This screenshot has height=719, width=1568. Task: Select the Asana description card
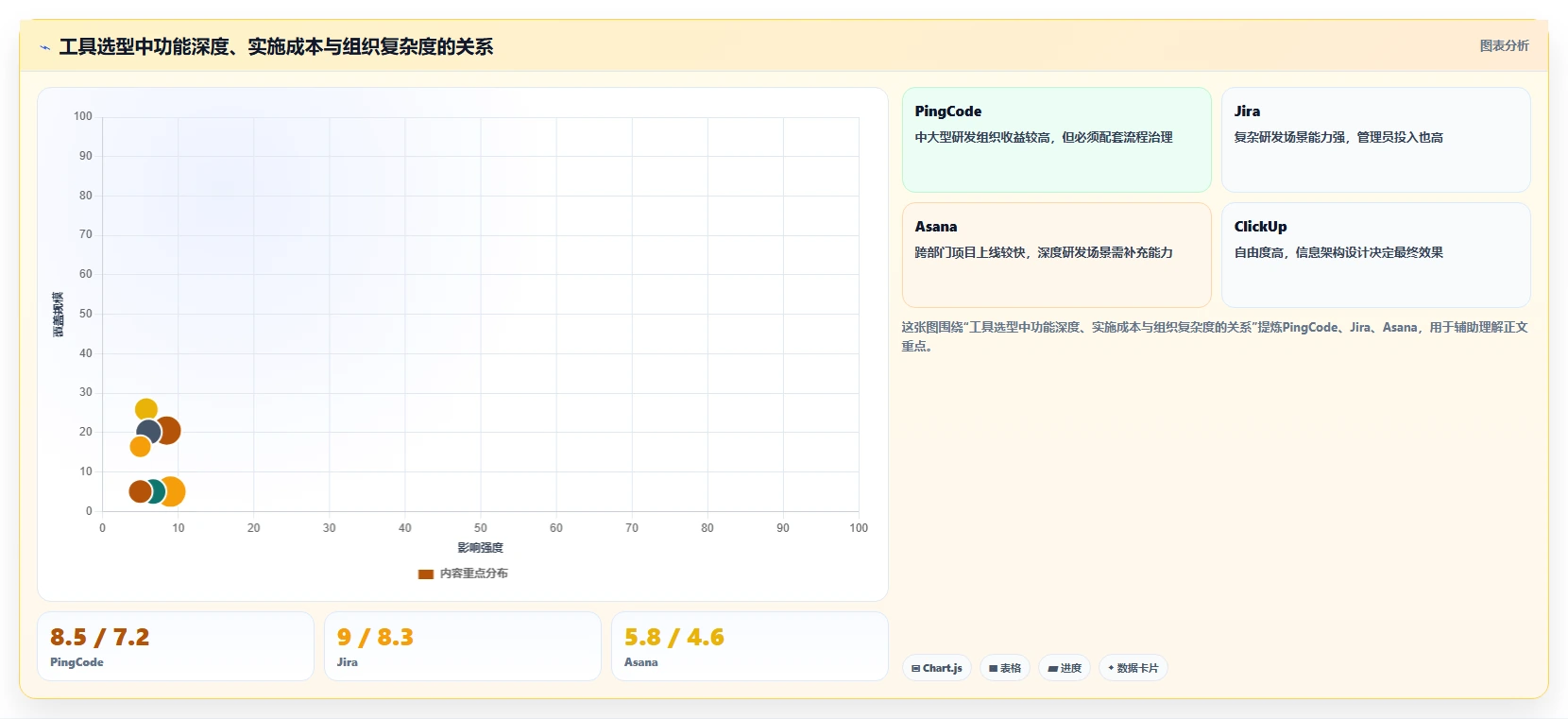tap(1057, 255)
